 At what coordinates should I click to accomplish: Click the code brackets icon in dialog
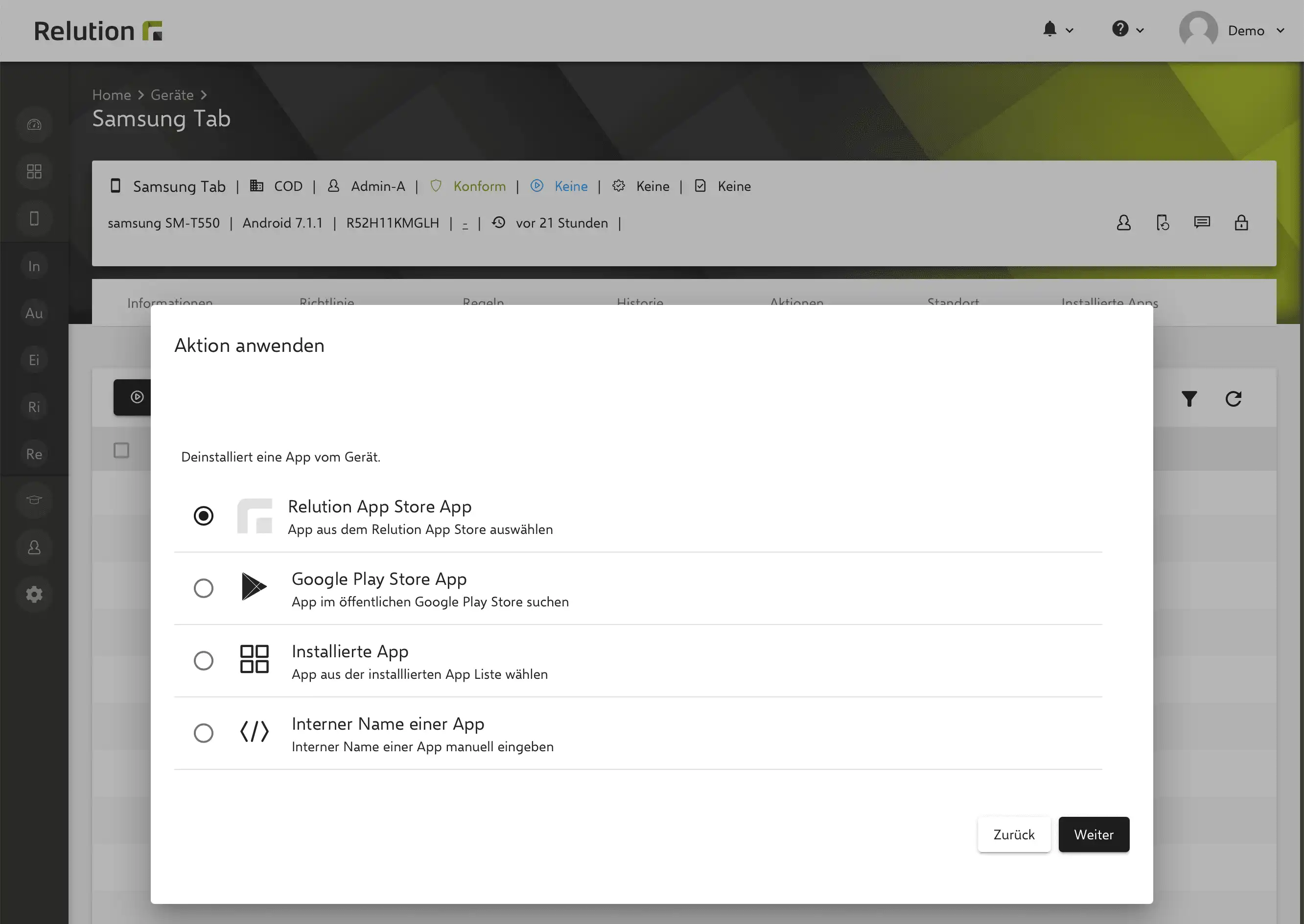pos(254,732)
